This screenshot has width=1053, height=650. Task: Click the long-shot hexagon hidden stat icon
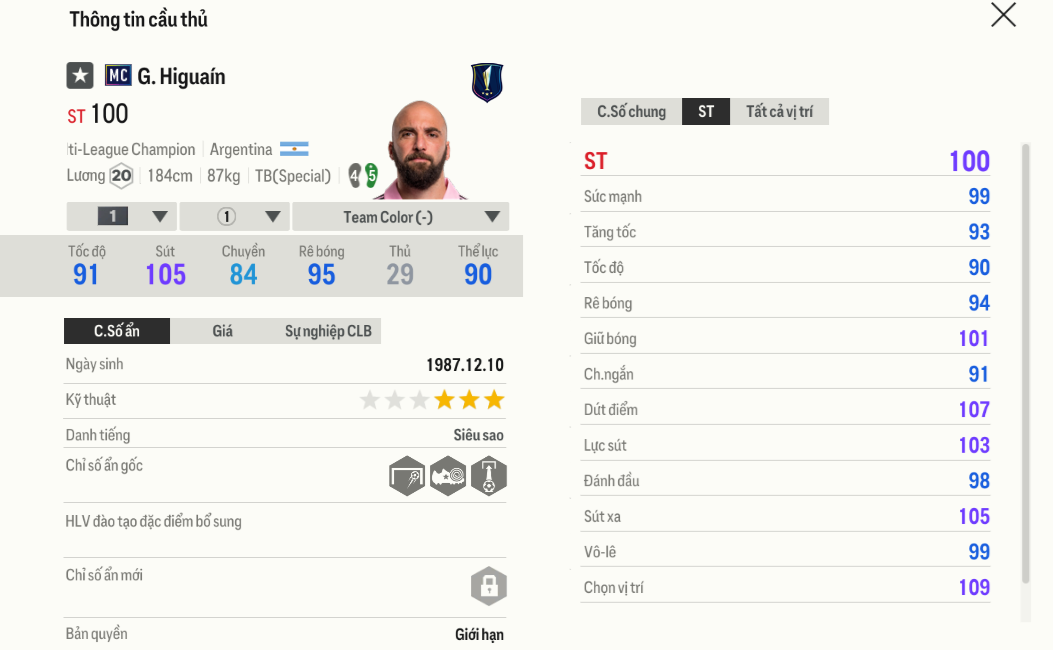pyautogui.click(x=406, y=475)
